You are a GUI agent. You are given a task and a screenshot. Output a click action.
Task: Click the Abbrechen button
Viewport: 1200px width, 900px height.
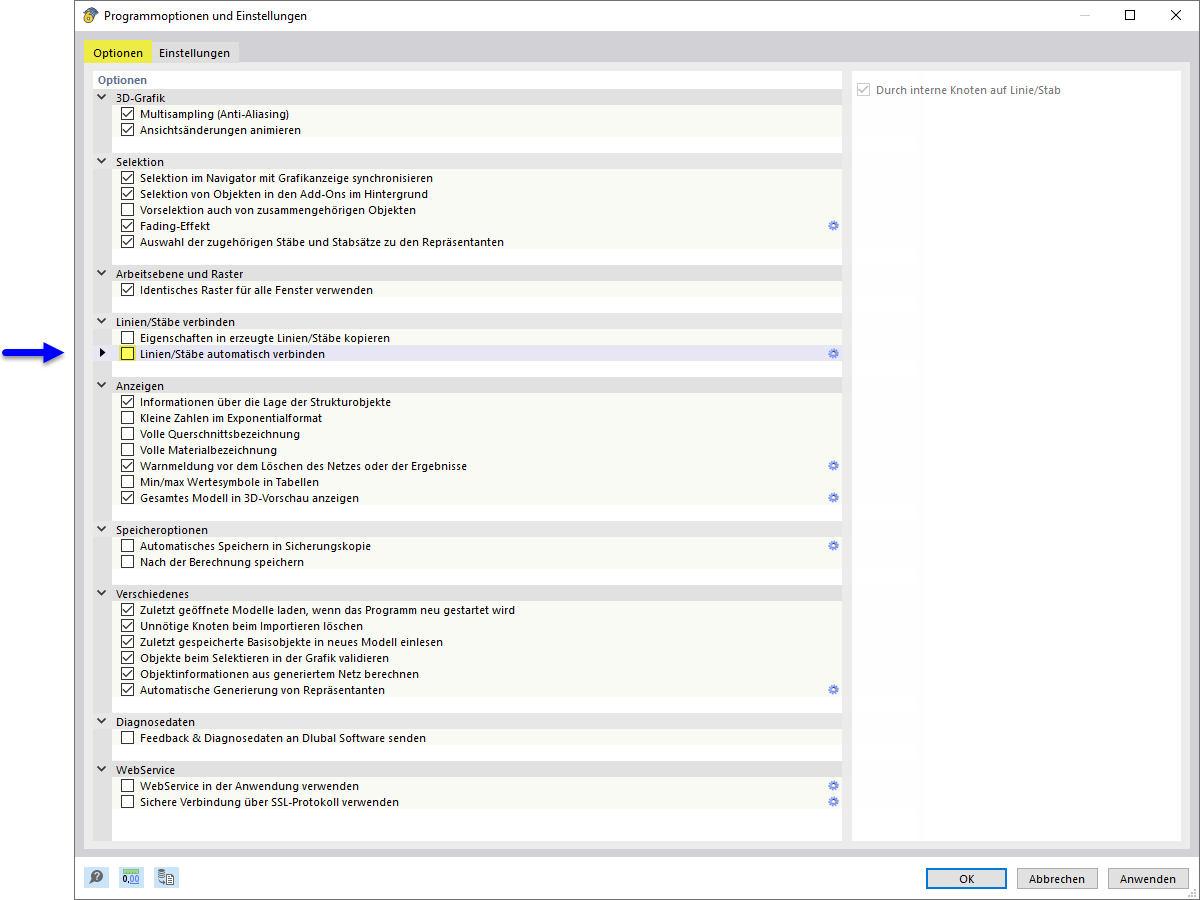tap(1057, 878)
